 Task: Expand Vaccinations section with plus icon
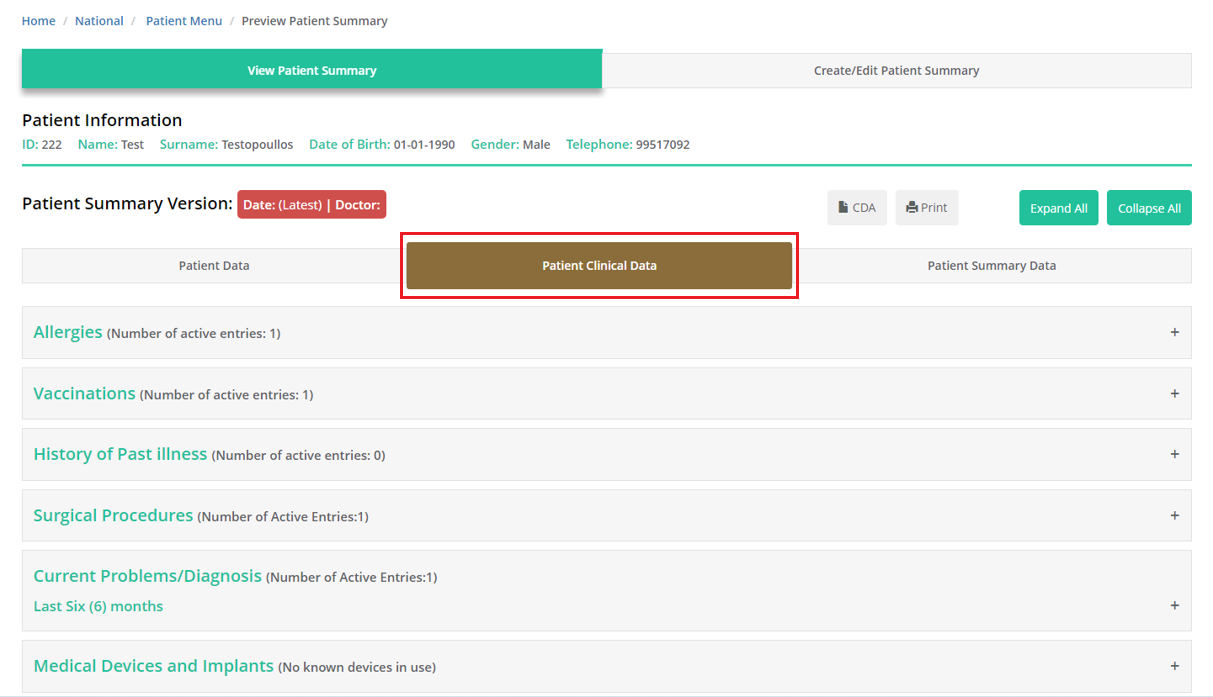coord(1174,394)
